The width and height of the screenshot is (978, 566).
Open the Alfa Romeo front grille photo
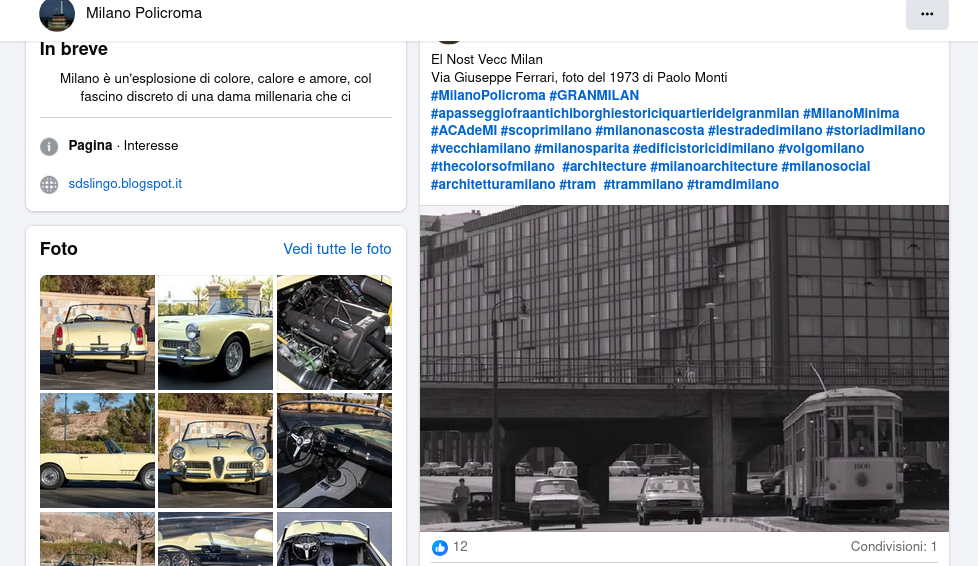click(215, 450)
